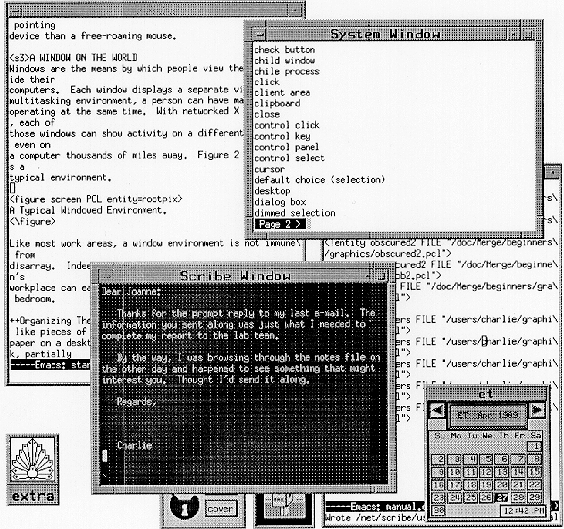Viewport: 564px width, 529px height.
Task: Pick day 14 on the calendar
Action: coord(518,472)
